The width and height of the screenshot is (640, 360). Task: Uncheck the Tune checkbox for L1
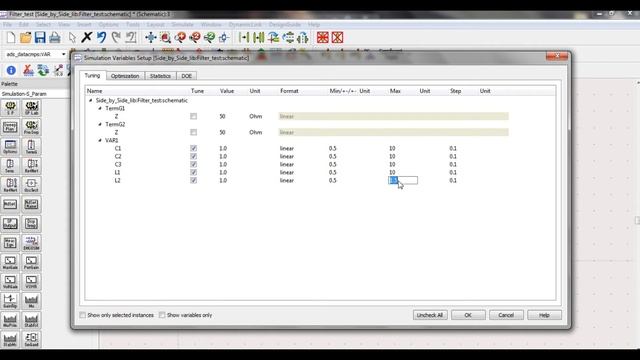point(193,172)
